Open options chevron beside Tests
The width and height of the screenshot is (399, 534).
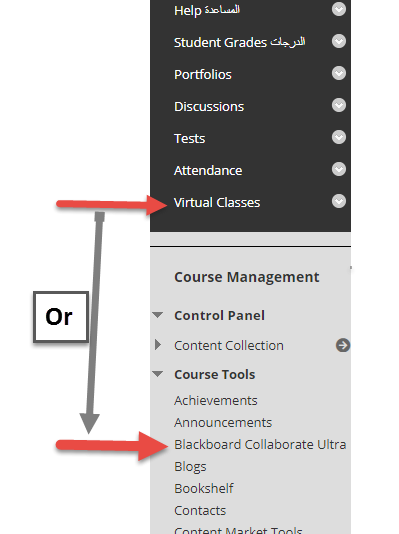click(339, 137)
